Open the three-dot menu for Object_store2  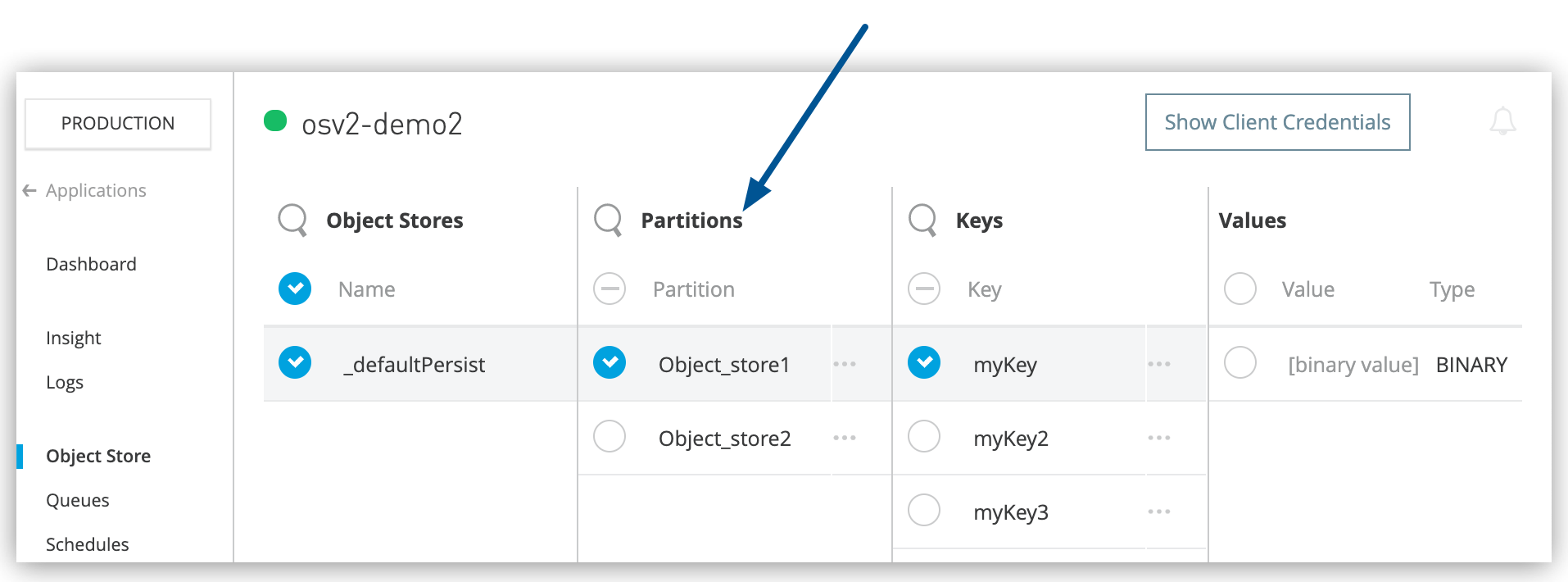(845, 437)
